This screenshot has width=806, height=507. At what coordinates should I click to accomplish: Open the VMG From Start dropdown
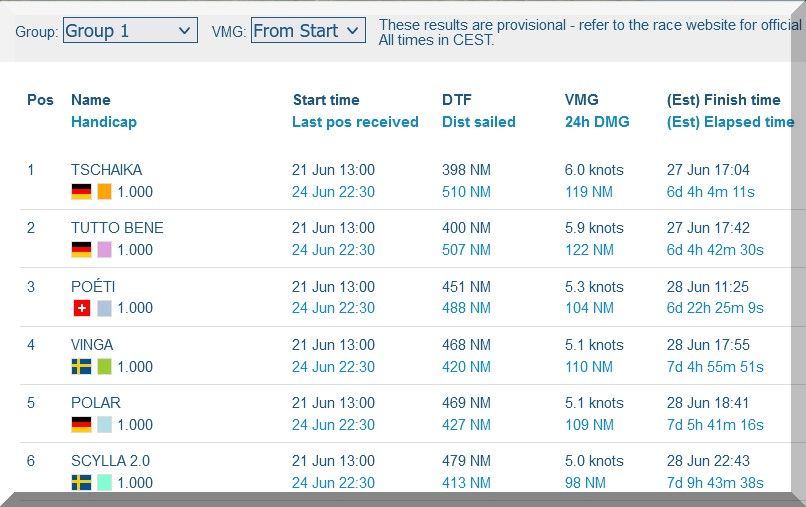(307, 31)
